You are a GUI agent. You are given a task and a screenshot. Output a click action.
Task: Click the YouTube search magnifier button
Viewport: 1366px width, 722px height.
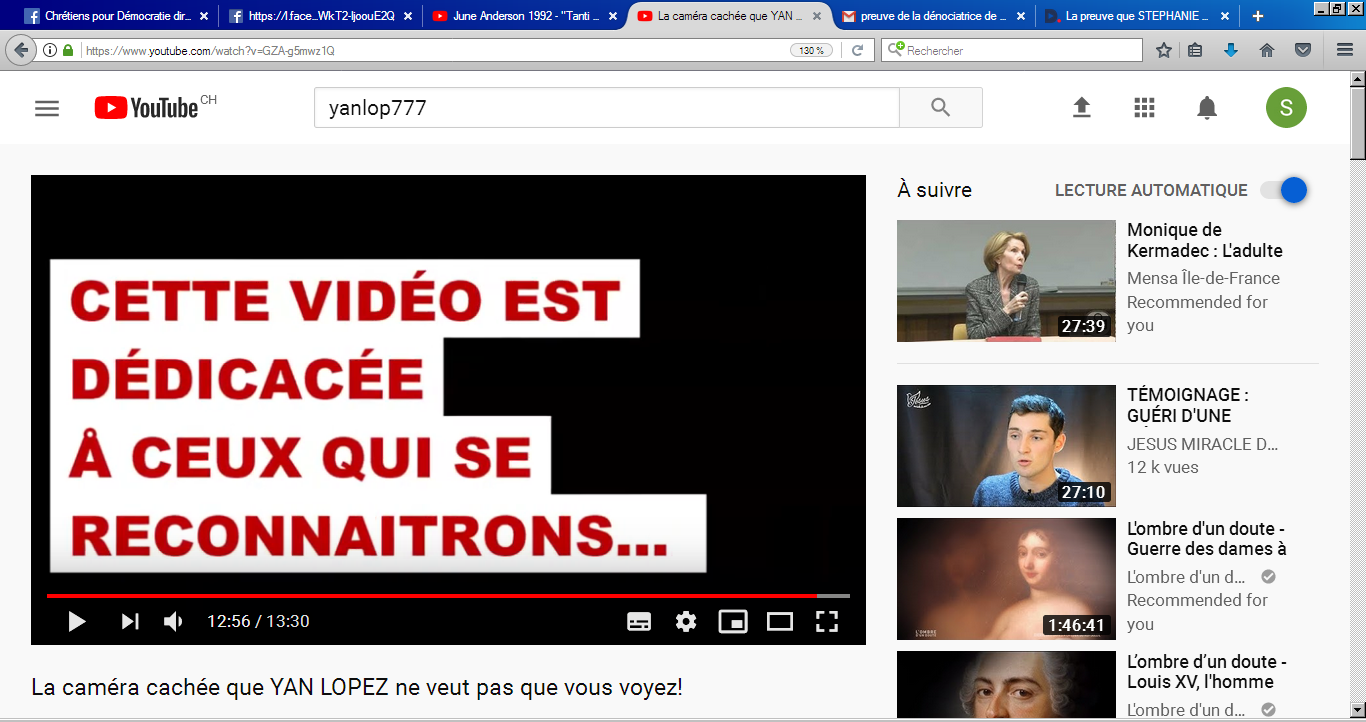(x=940, y=108)
